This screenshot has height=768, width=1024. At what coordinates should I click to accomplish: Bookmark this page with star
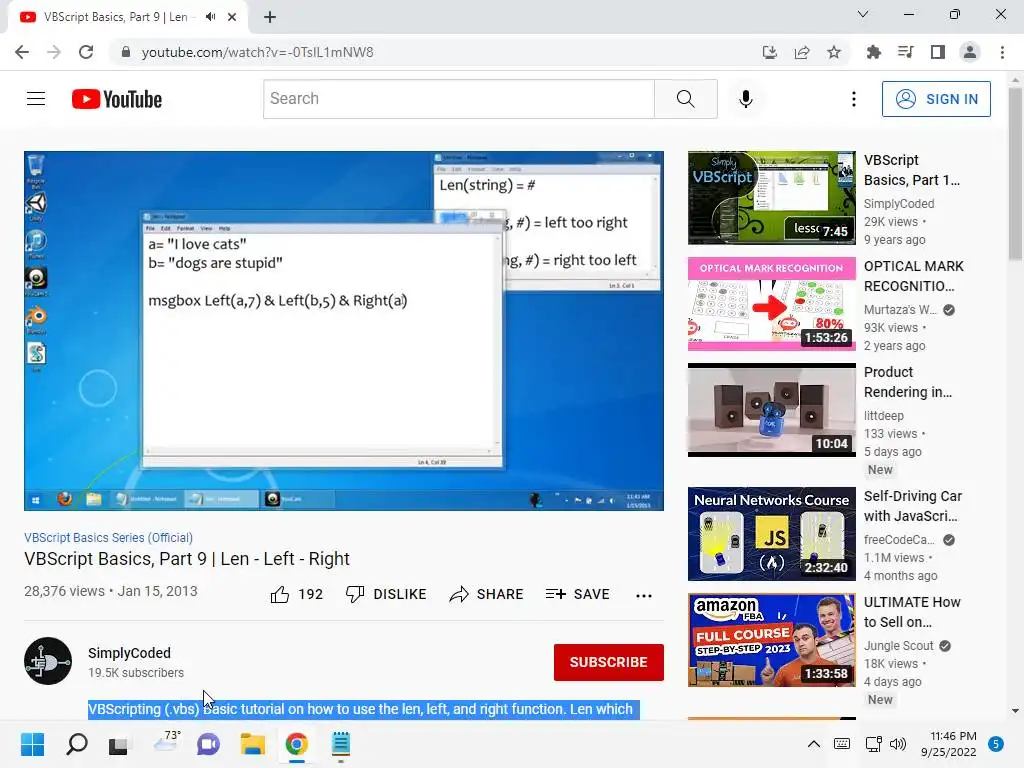pos(834,52)
